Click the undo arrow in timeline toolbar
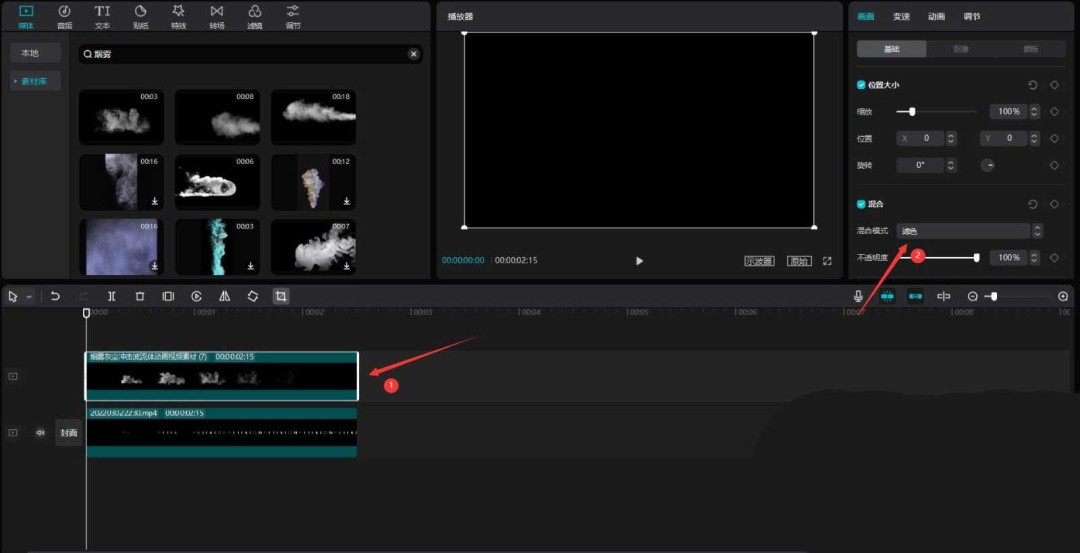This screenshot has height=553, width=1080. pyautogui.click(x=55, y=297)
